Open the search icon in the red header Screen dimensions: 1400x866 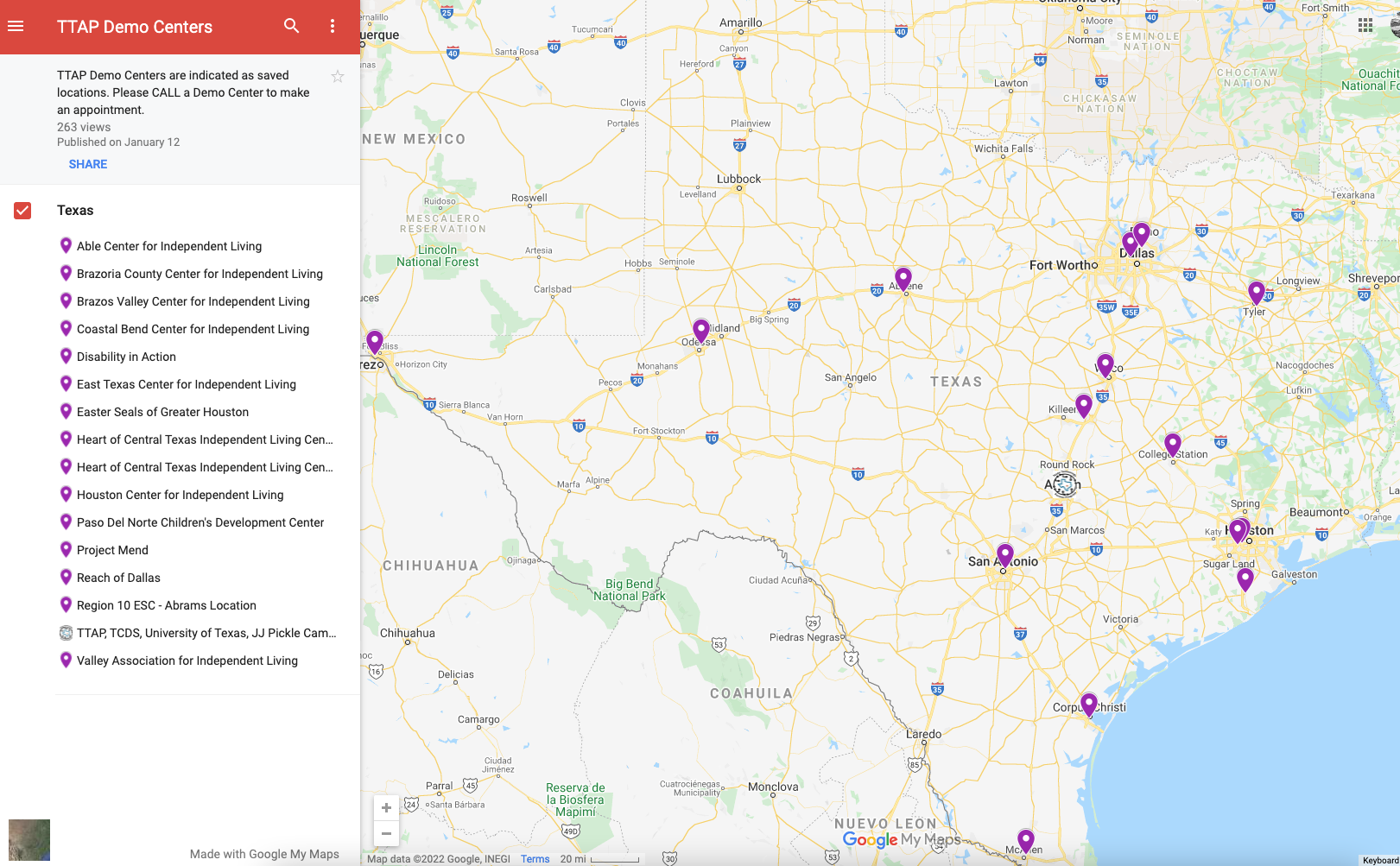pyautogui.click(x=291, y=26)
